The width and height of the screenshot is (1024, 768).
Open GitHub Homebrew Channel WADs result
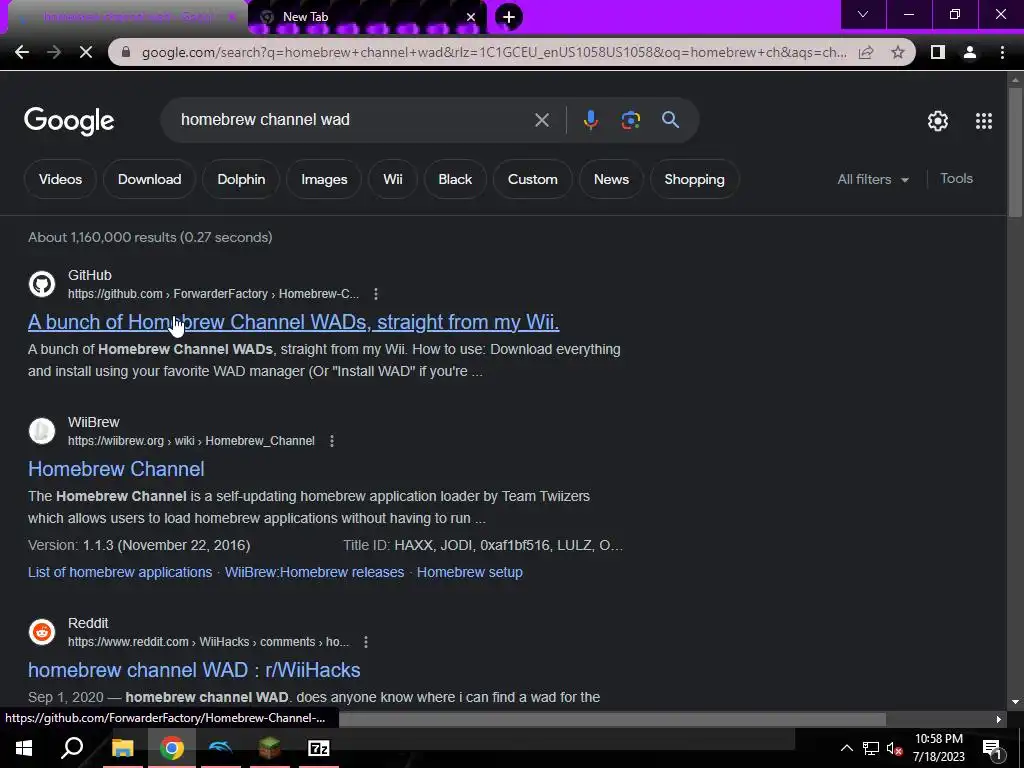293,323
